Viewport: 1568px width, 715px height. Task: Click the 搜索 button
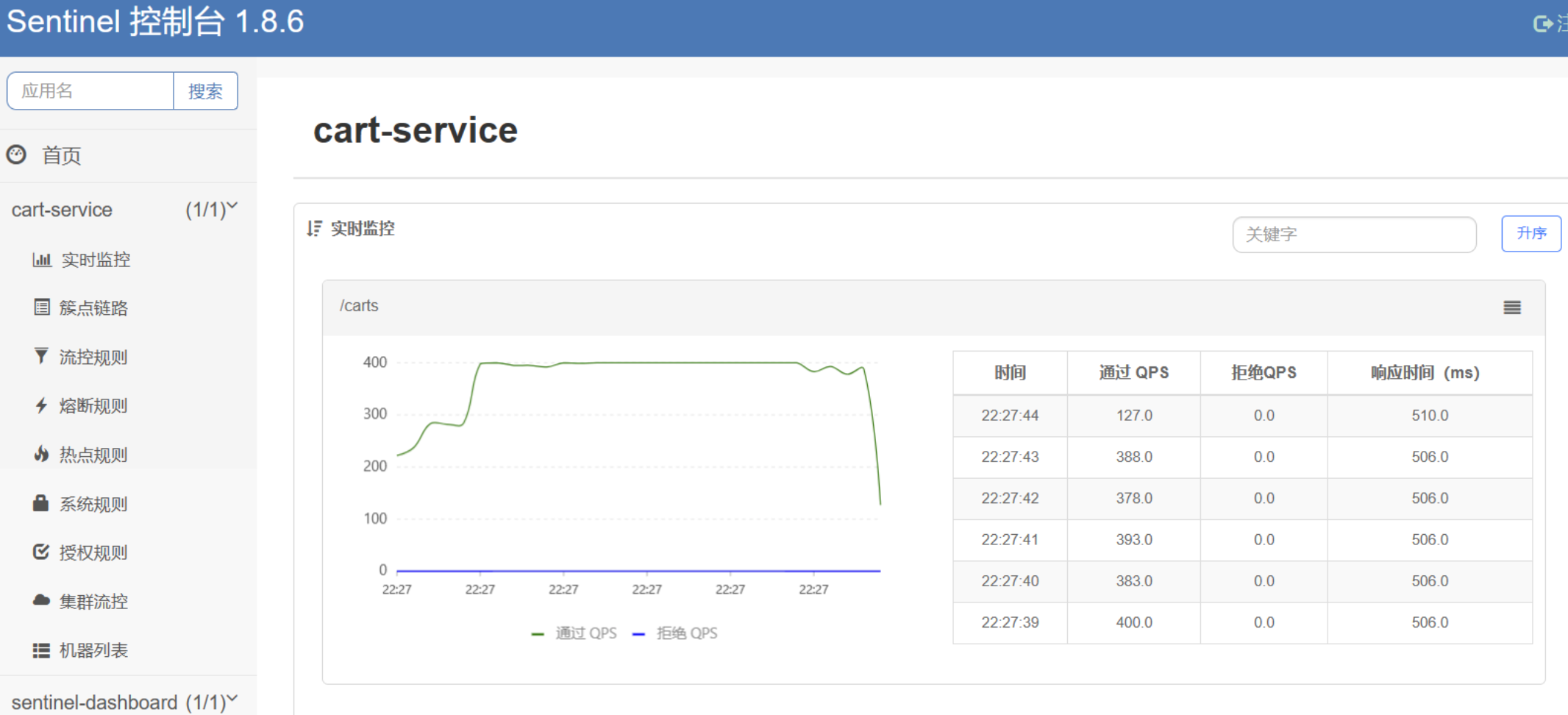(205, 91)
